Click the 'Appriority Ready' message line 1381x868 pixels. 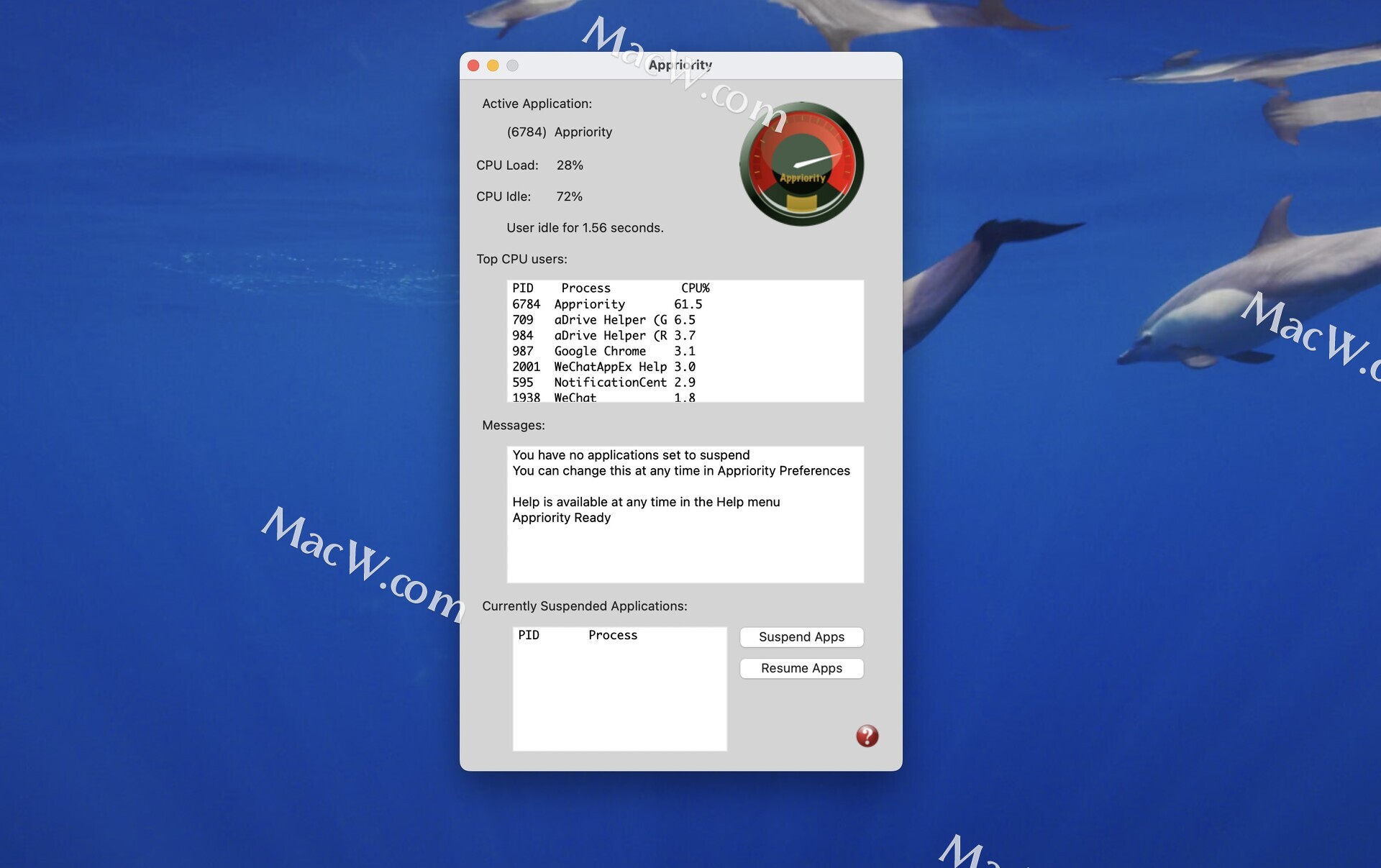pos(562,518)
